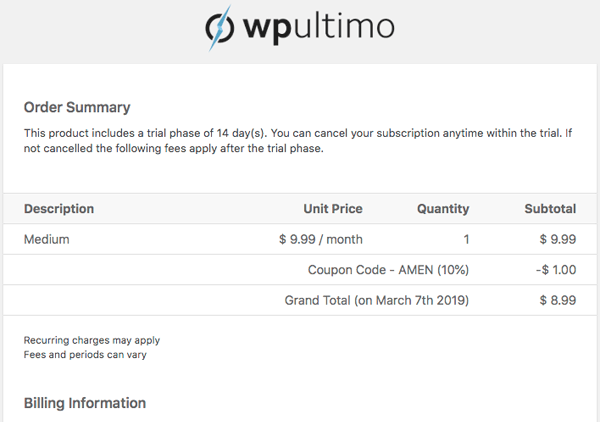The image size is (600, 422).
Task: Click the Quantity column header
Action: coord(443,209)
